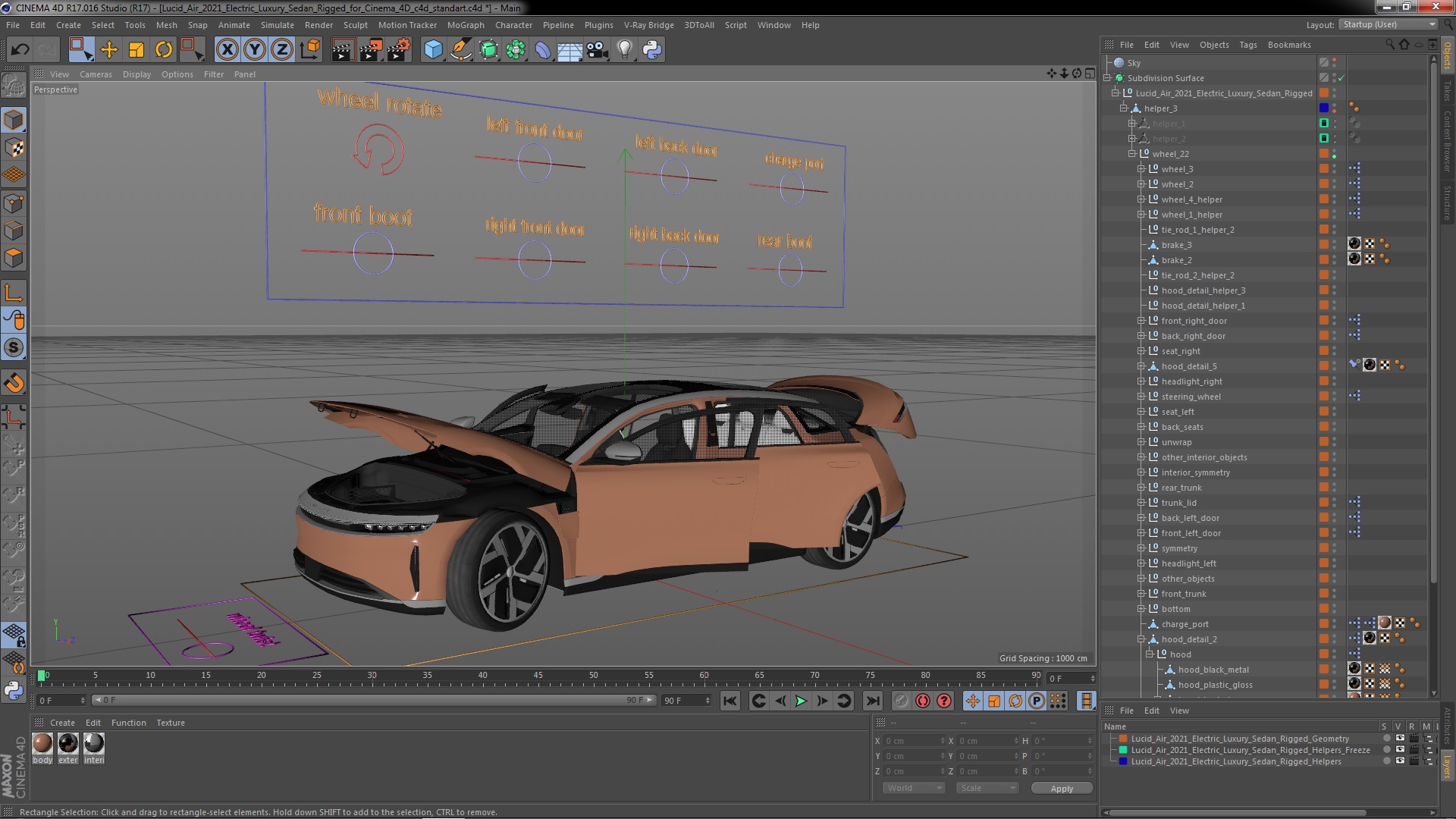Expand the wheel_3 tree node
This screenshot has width=1456, height=819.
click(1141, 169)
